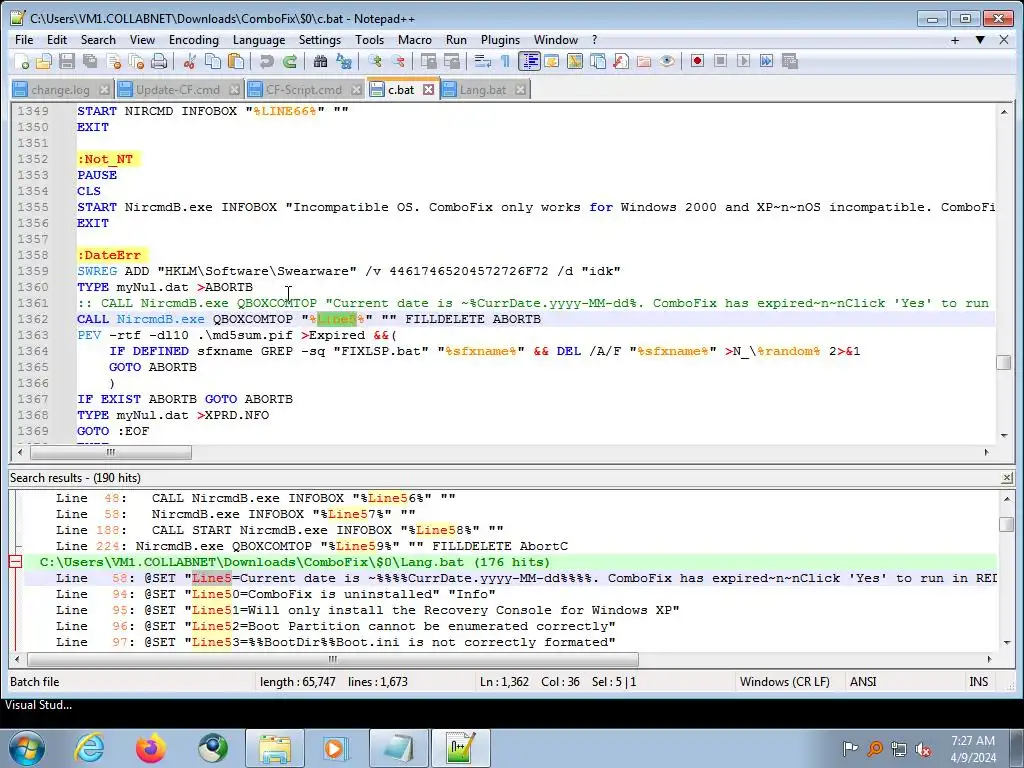Click the editor horizontal scrollbar thumb

(110, 452)
